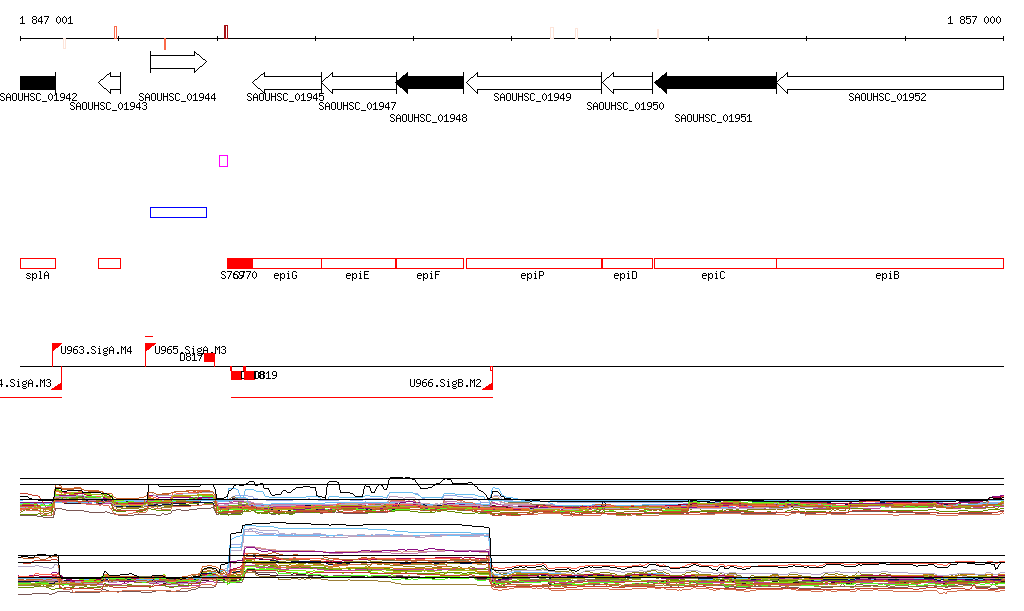Click the unlabeled red box below SAOUHSC_01943
This screenshot has width=1024, height=611.
(110, 264)
